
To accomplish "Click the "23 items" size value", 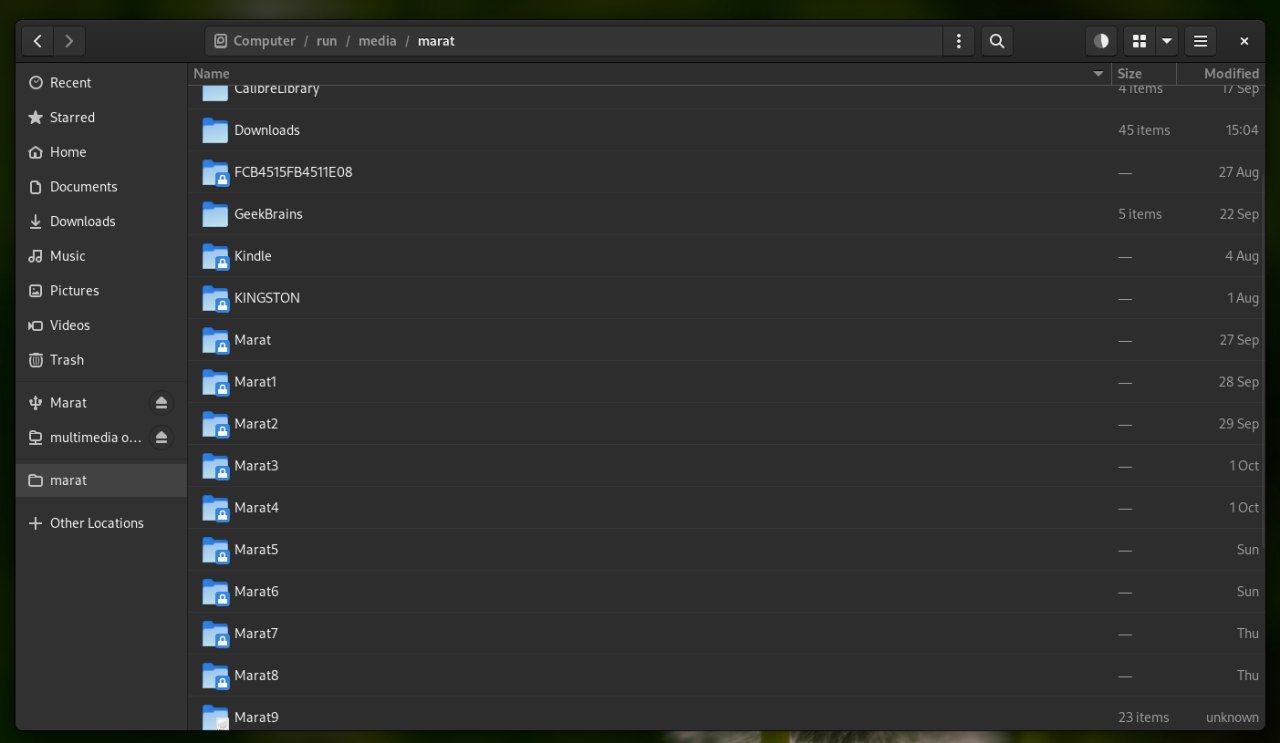I will pyautogui.click(x=1144, y=717).
